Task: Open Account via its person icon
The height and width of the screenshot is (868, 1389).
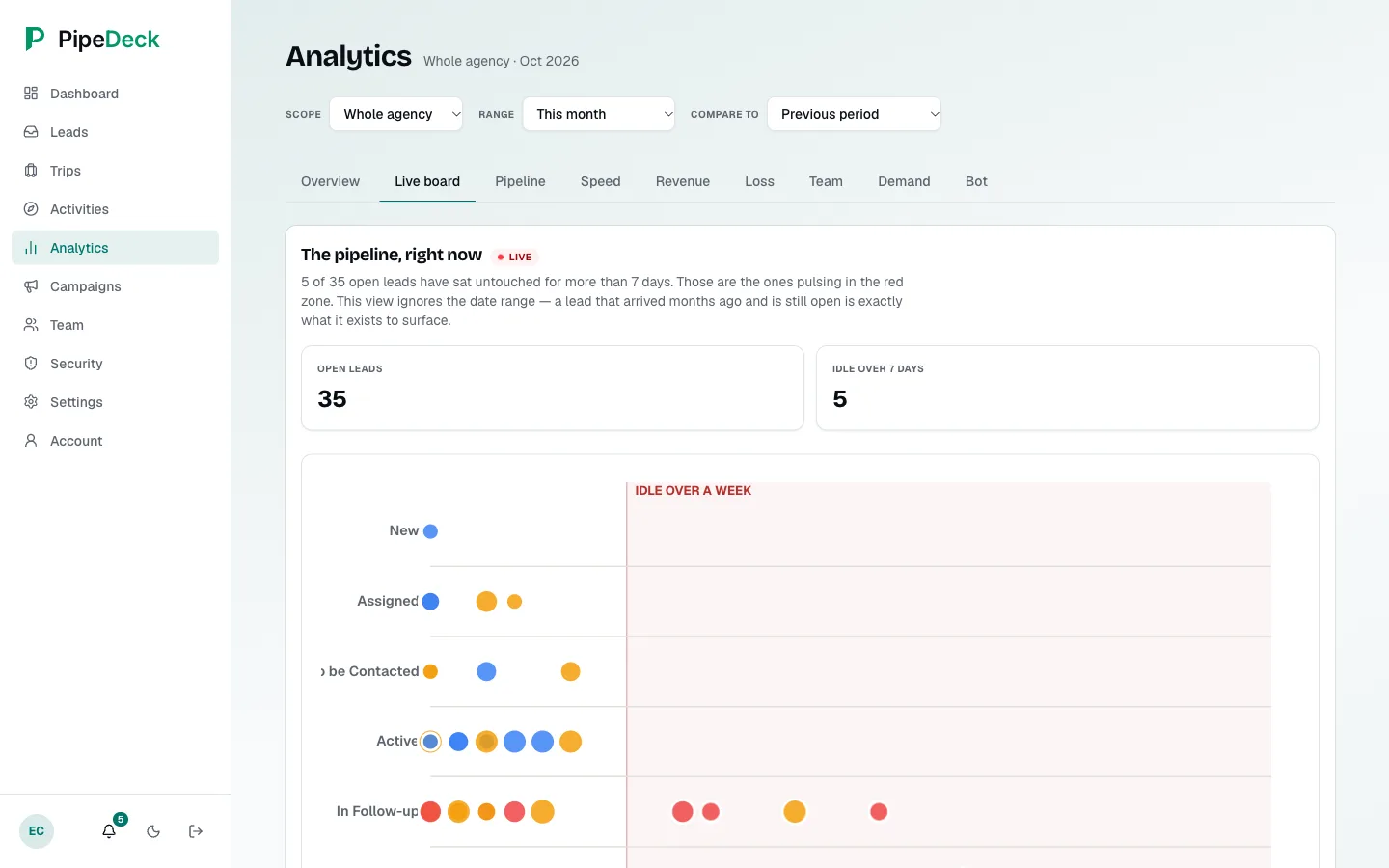Action: click(31, 441)
